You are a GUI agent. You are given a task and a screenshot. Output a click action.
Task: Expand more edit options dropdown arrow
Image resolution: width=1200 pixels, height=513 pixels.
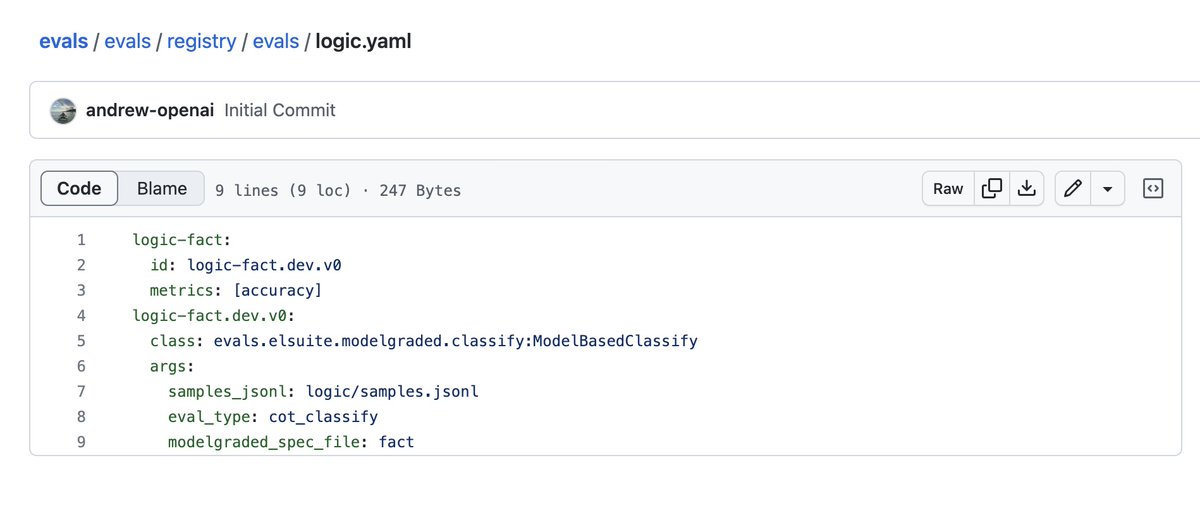(1107, 188)
